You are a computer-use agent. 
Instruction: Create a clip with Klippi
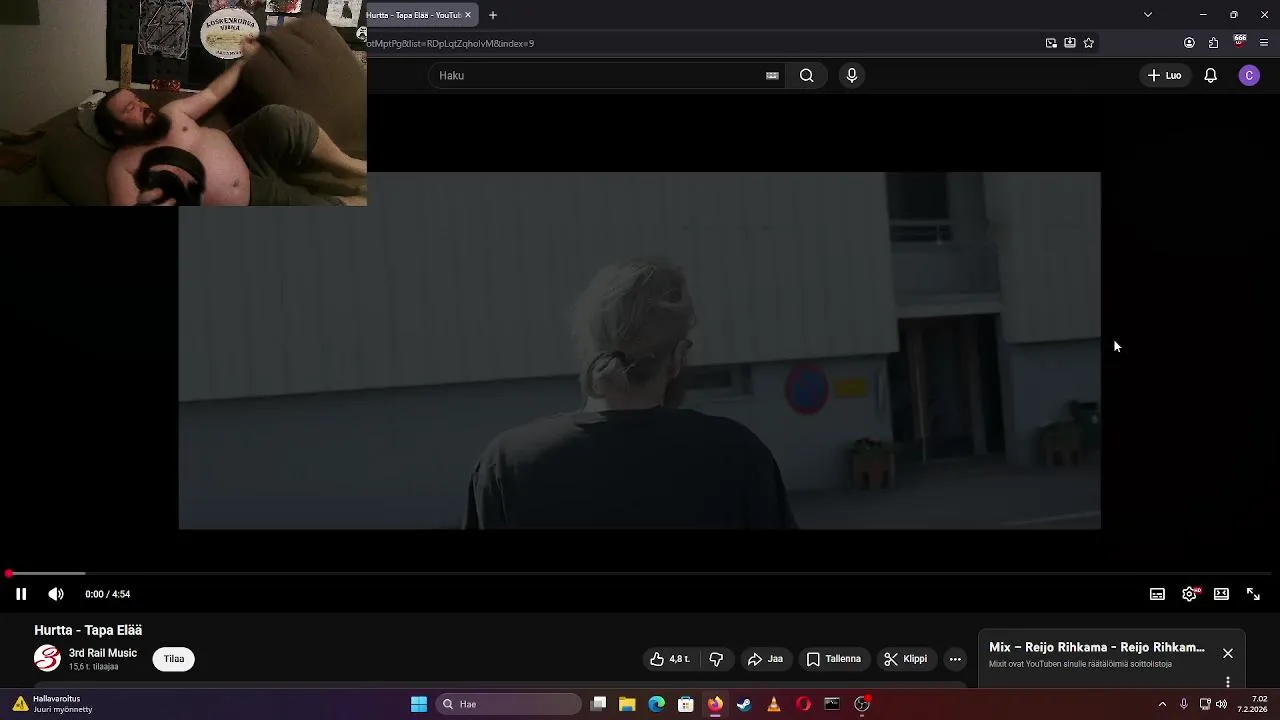pyautogui.click(x=905, y=659)
